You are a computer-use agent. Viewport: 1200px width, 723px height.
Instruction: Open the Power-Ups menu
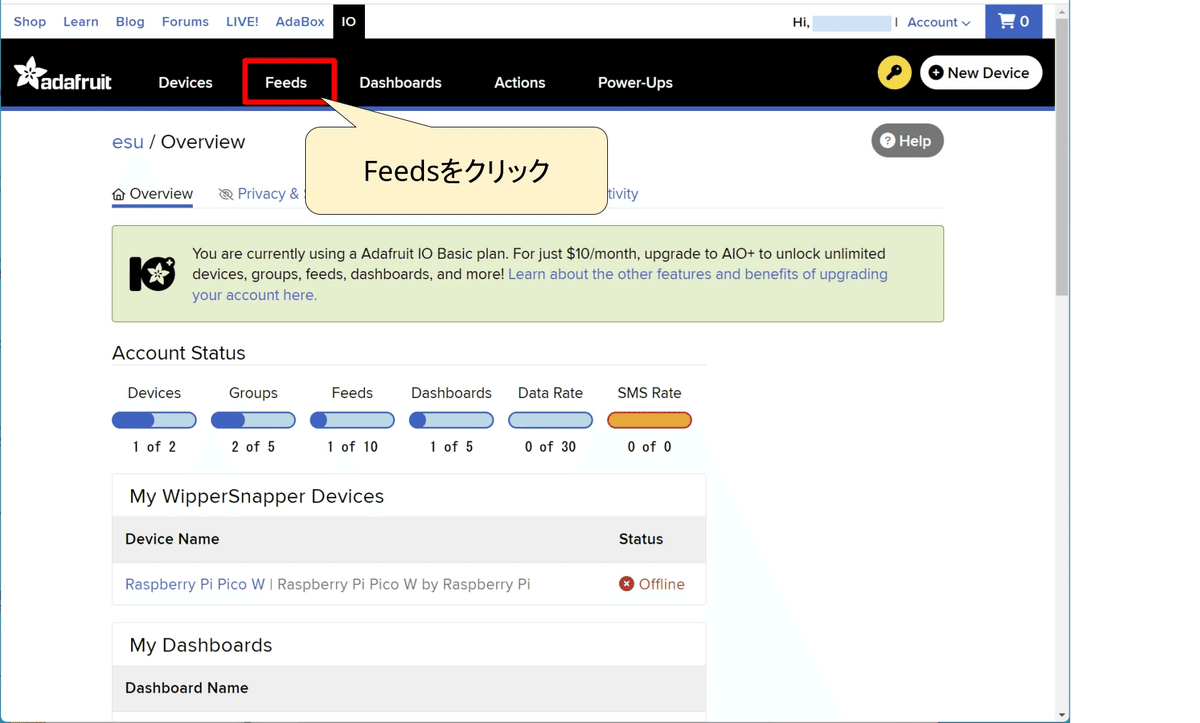635,82
